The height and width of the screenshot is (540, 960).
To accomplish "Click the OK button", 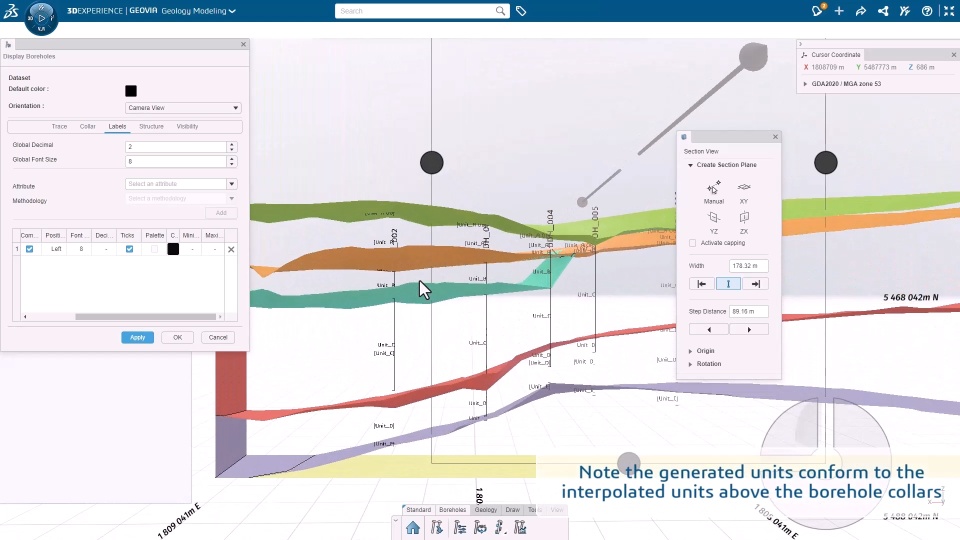I will [x=178, y=338].
